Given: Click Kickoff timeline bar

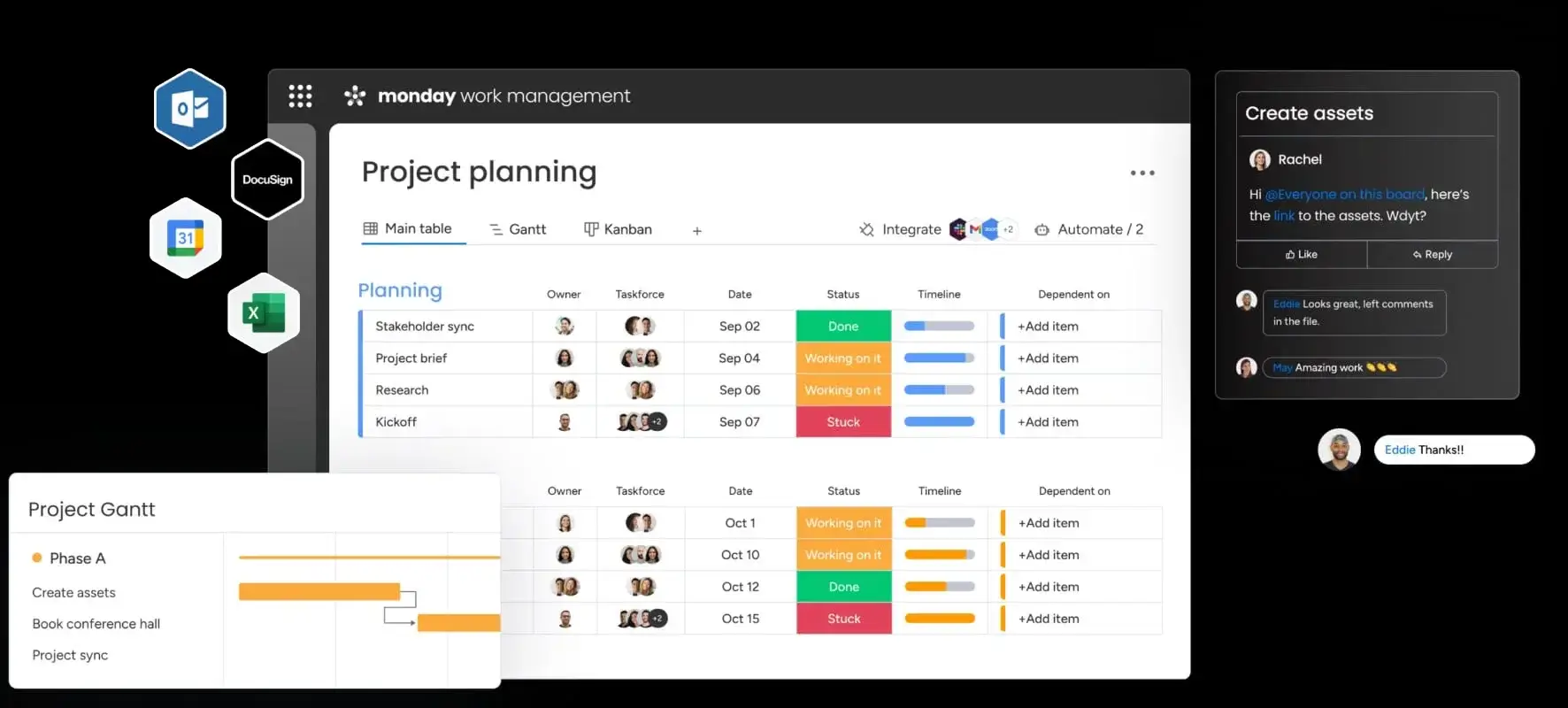Looking at the screenshot, I should click(x=939, y=422).
